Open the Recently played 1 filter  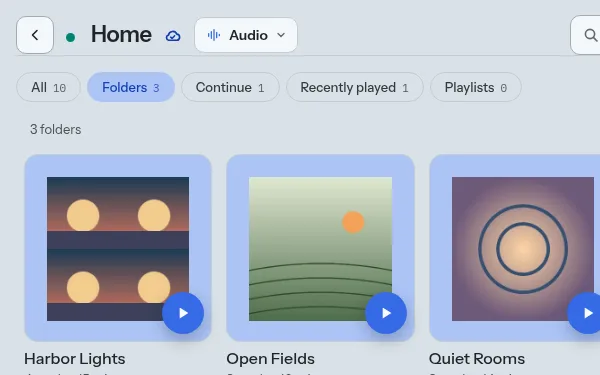(x=355, y=87)
